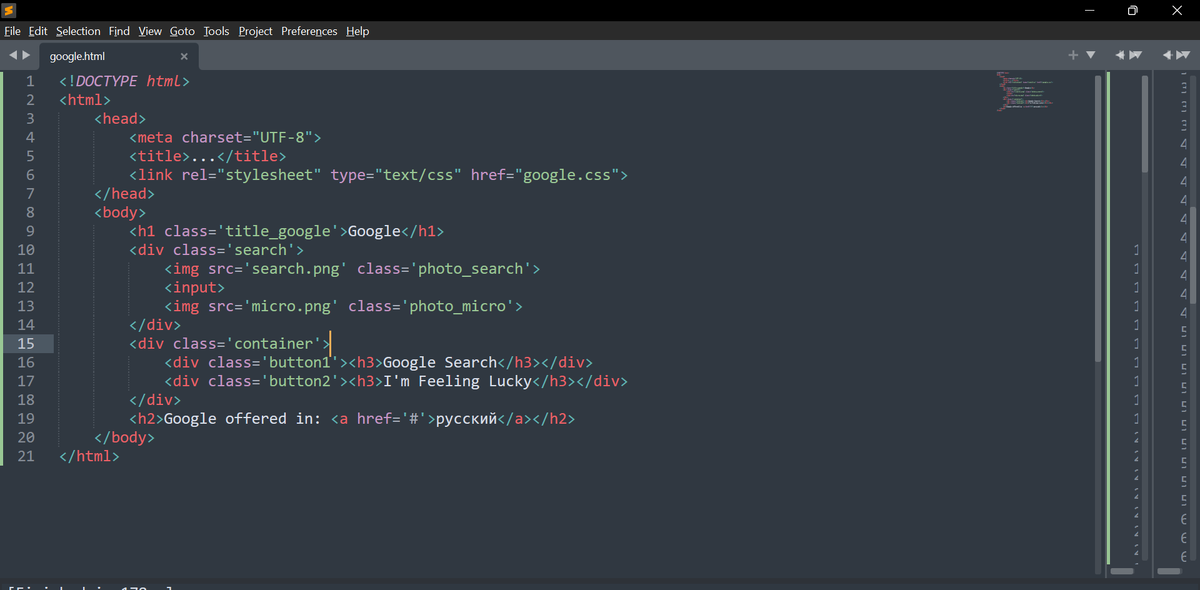The width and height of the screenshot is (1200, 590).
Task: Click highlighted line number 15 in the gutter
Action: (x=26, y=343)
